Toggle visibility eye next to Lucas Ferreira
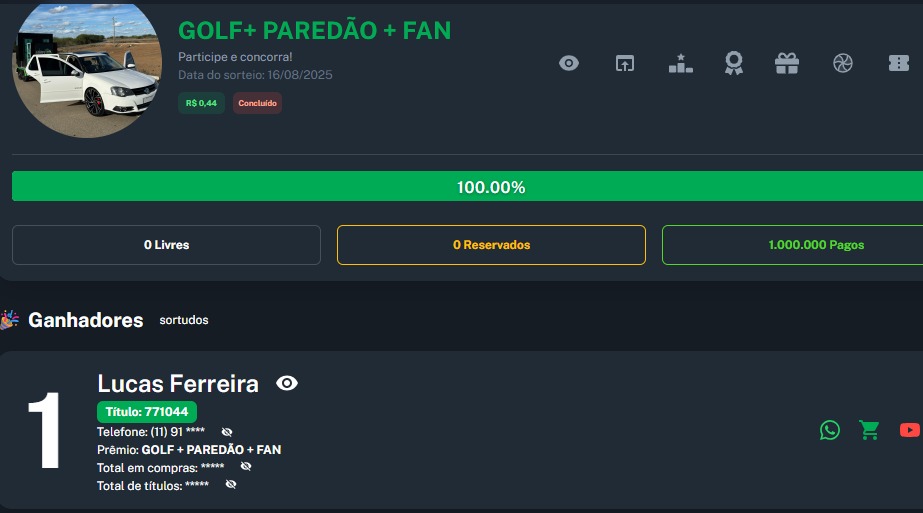The image size is (923, 513). point(287,383)
